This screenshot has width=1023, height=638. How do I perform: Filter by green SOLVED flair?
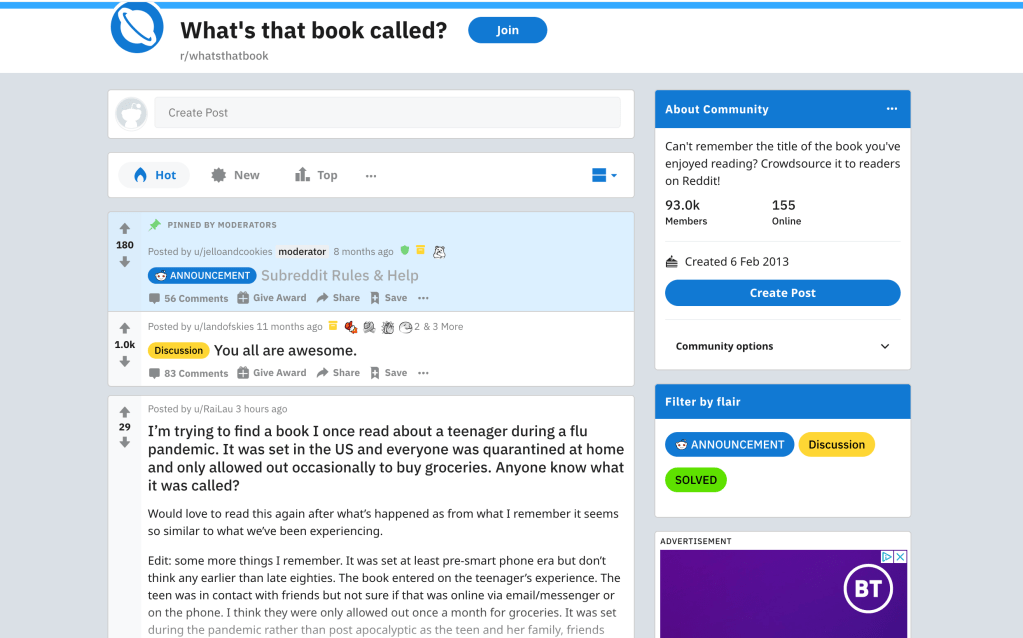pyautogui.click(x=695, y=480)
